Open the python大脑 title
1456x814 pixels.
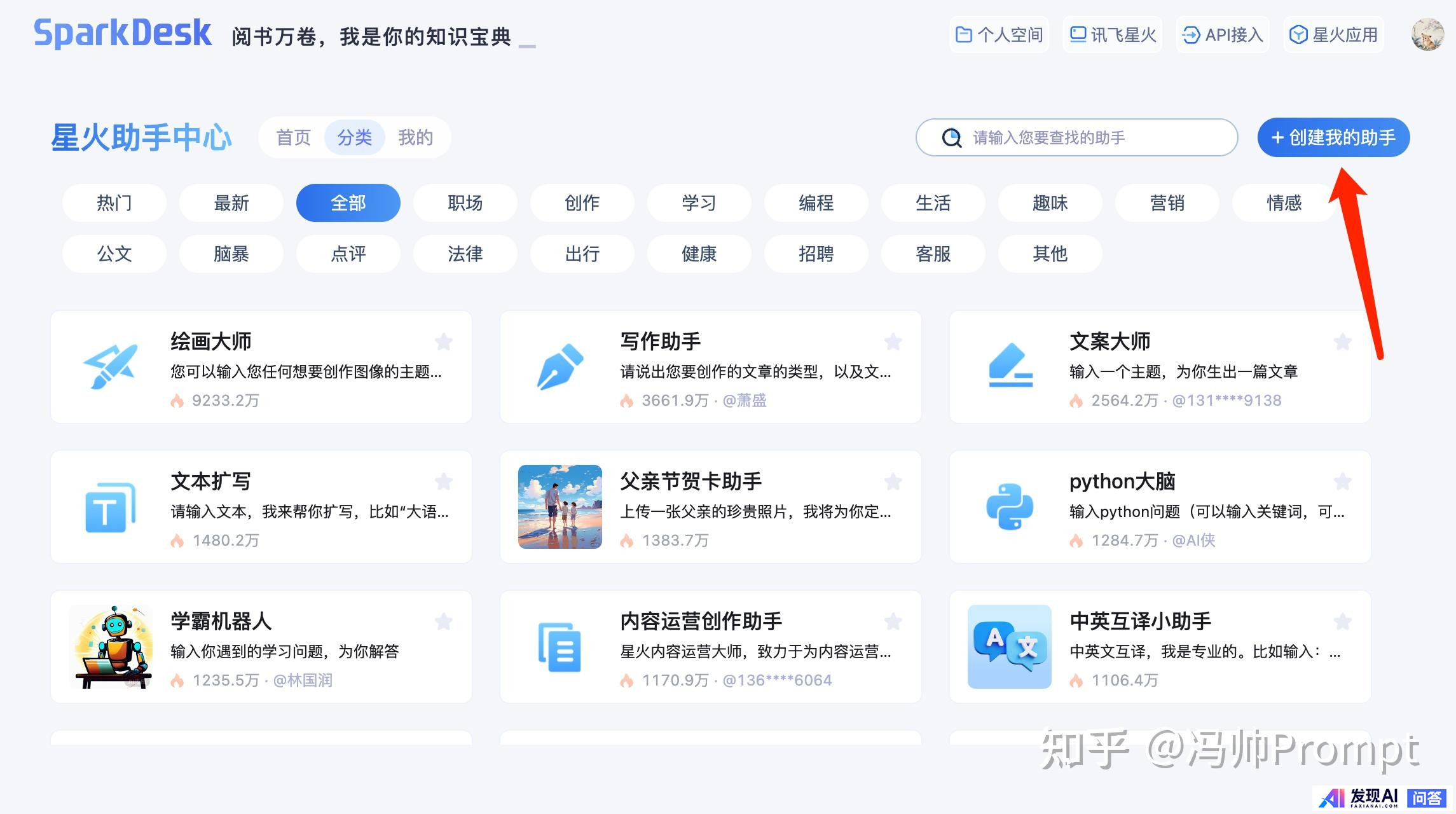1122,481
